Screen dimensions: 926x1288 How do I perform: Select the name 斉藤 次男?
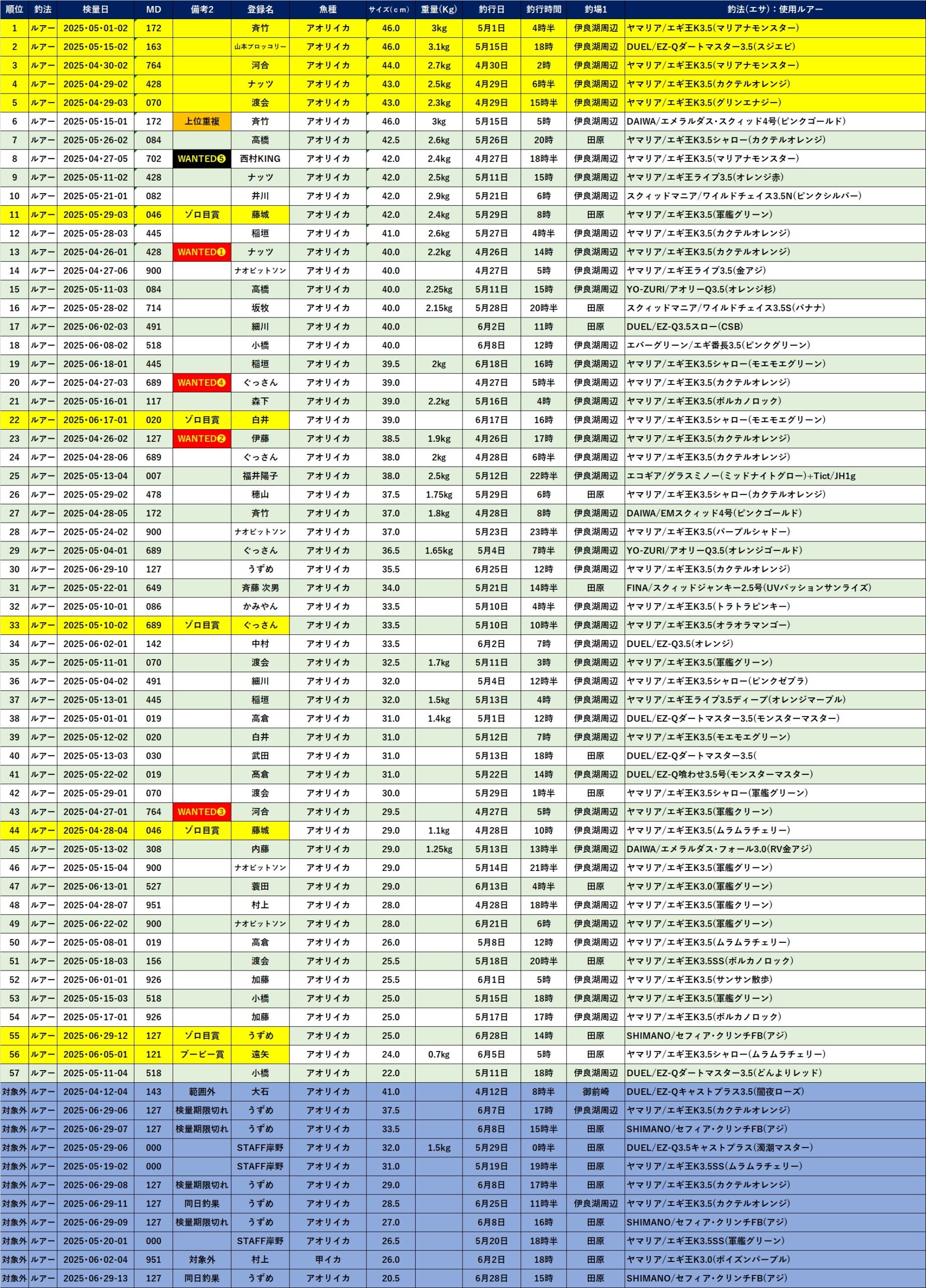260,588
